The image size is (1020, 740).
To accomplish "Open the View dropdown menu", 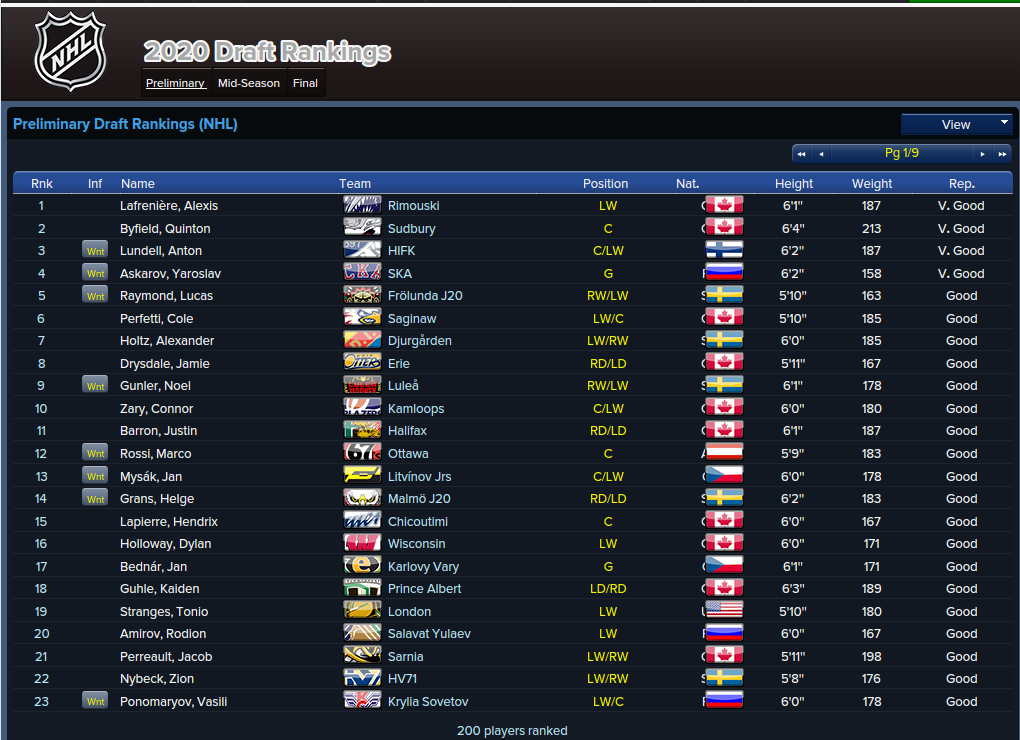I will (956, 124).
